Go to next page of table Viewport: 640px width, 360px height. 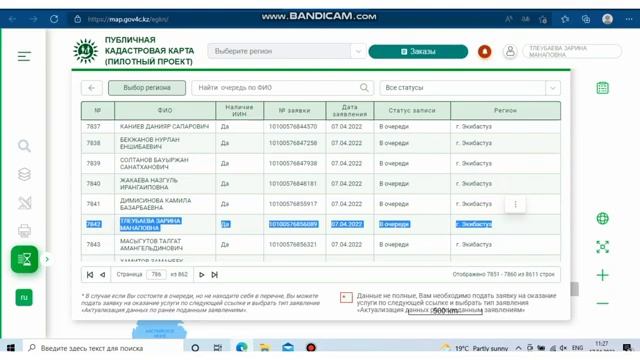point(201,275)
